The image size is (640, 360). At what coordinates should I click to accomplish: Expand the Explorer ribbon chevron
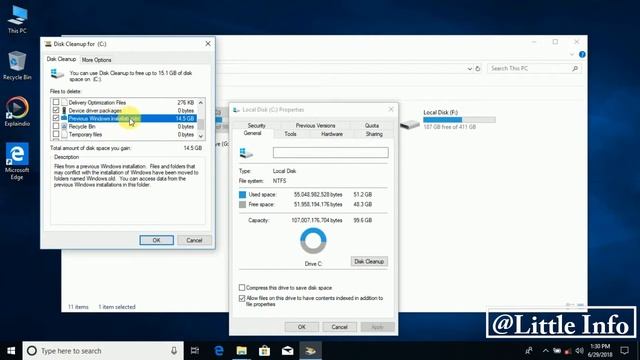572,54
